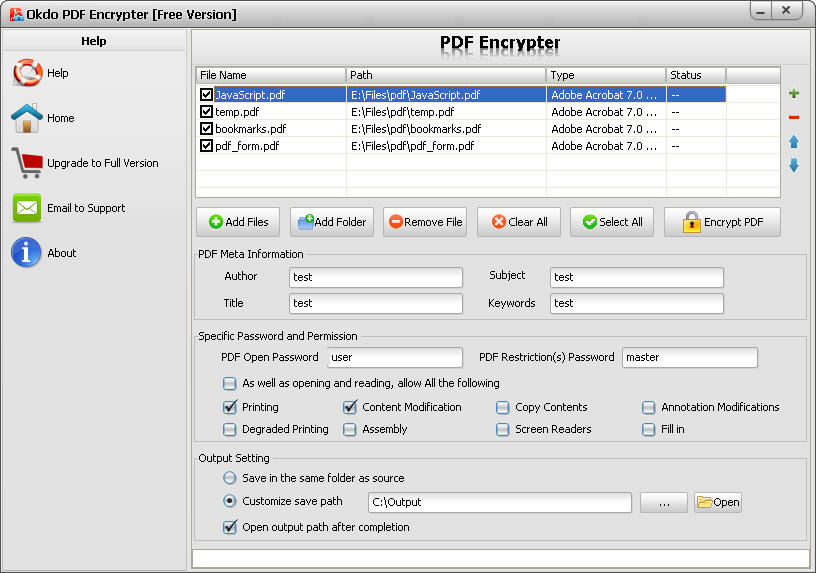Viewport: 816px width, 573px height.
Task: Uncheck temp.pdf file checkbox
Action: [x=206, y=111]
